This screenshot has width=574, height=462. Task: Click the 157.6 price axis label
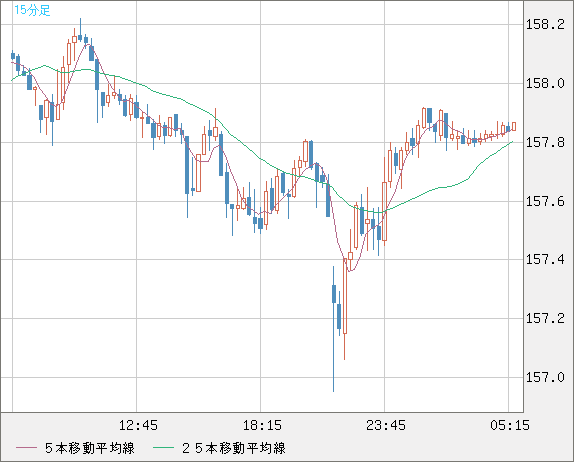[545, 201]
